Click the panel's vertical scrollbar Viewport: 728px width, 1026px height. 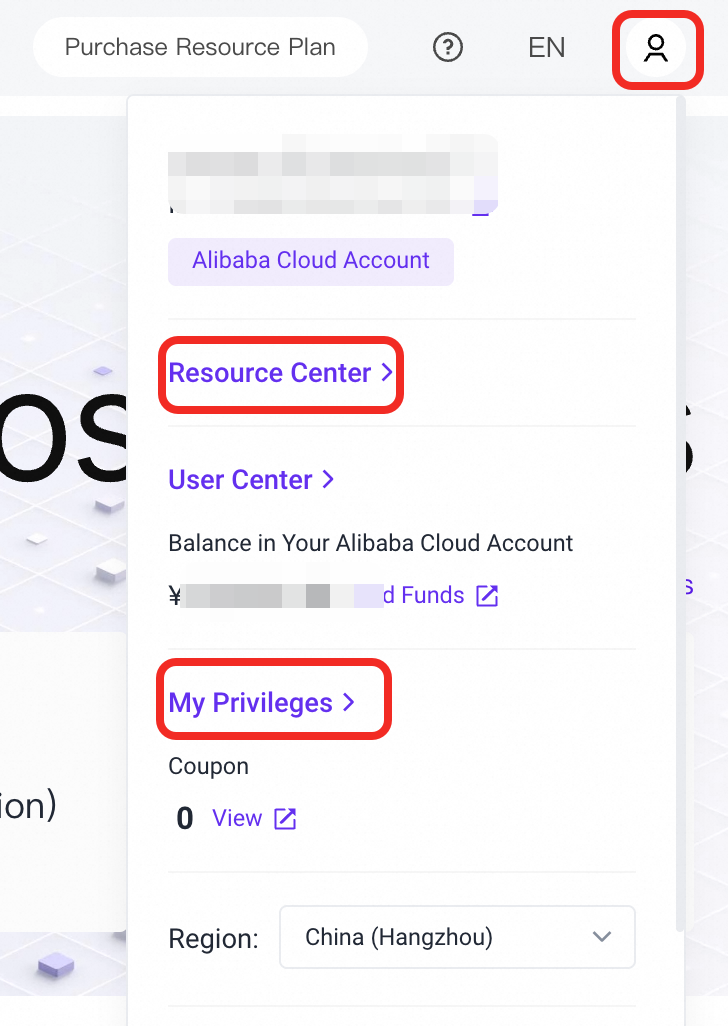(x=681, y=500)
